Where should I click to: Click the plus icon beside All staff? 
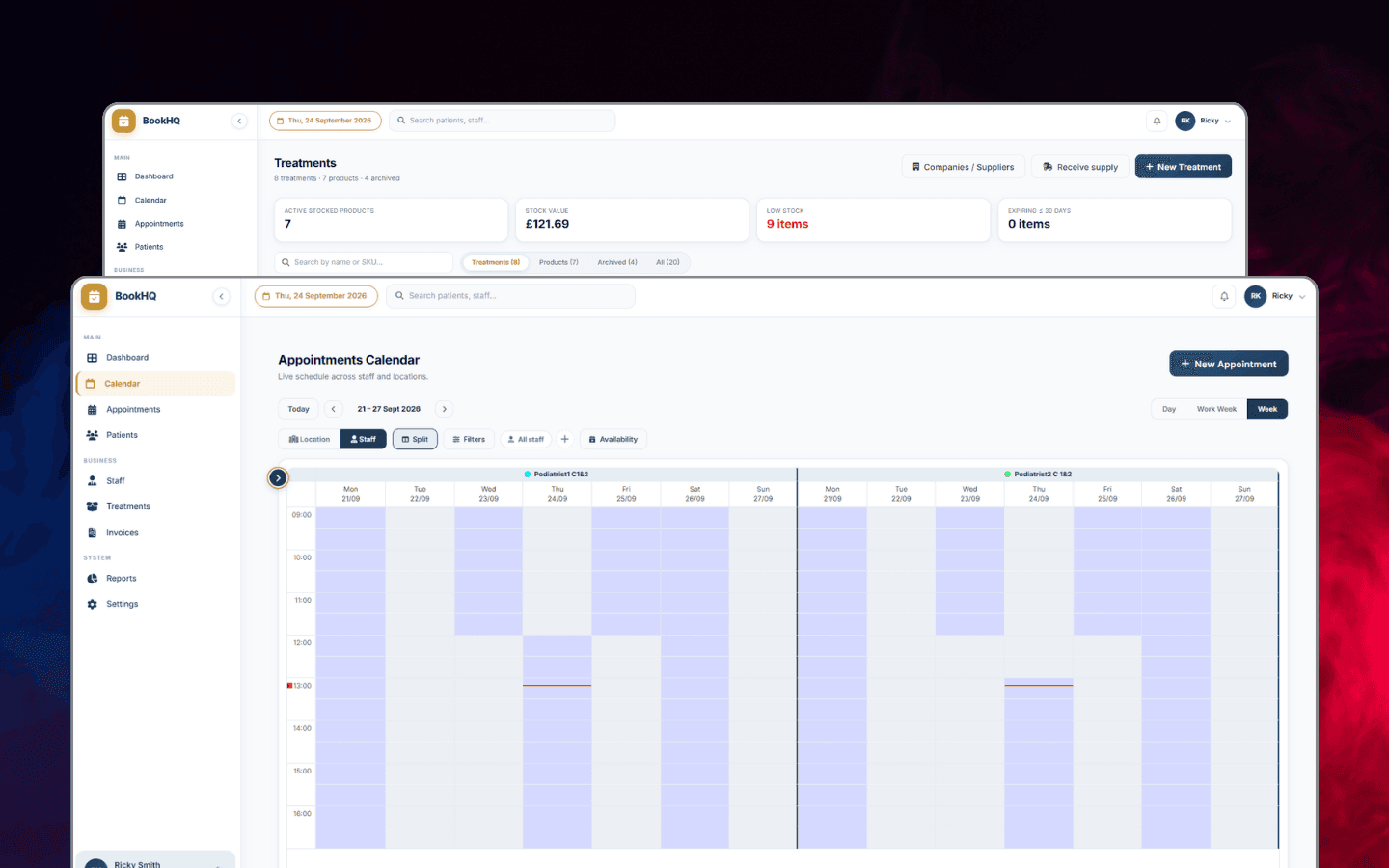pos(565,439)
